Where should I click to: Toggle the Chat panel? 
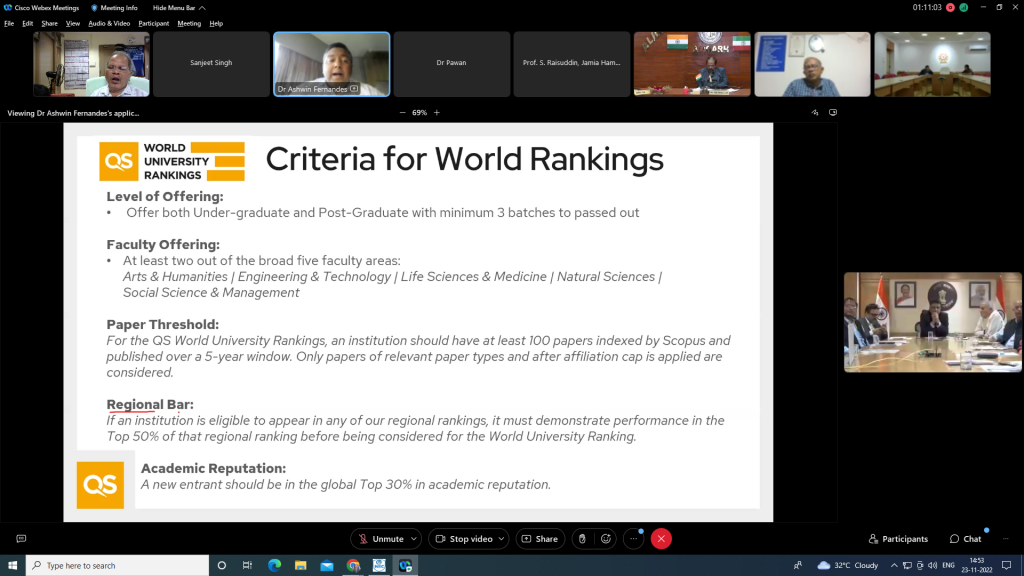(x=966, y=539)
